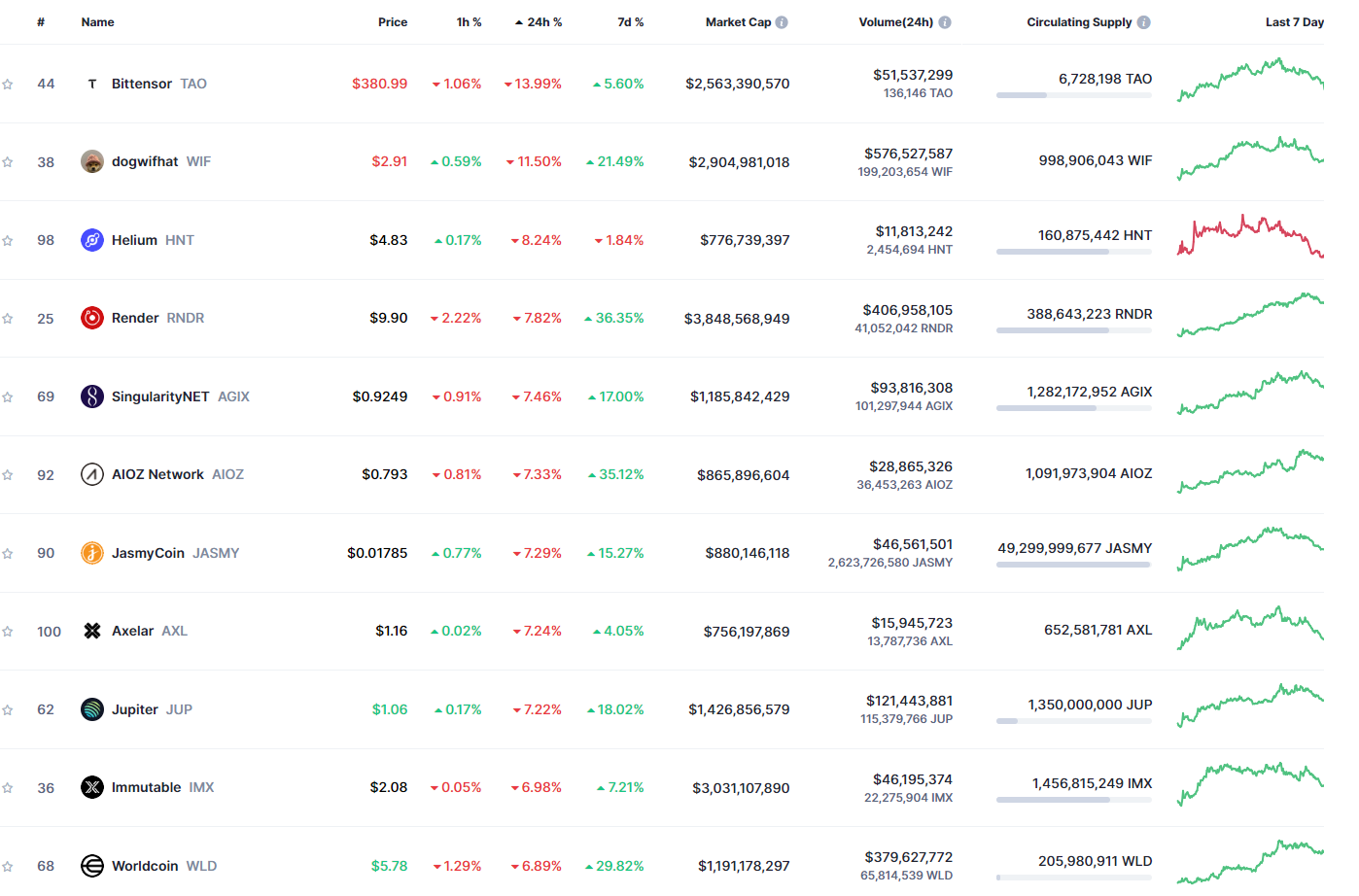Open the Helium 7-day price chart
Viewport: 1359px width, 896px height.
pyautogui.click(x=1250, y=236)
